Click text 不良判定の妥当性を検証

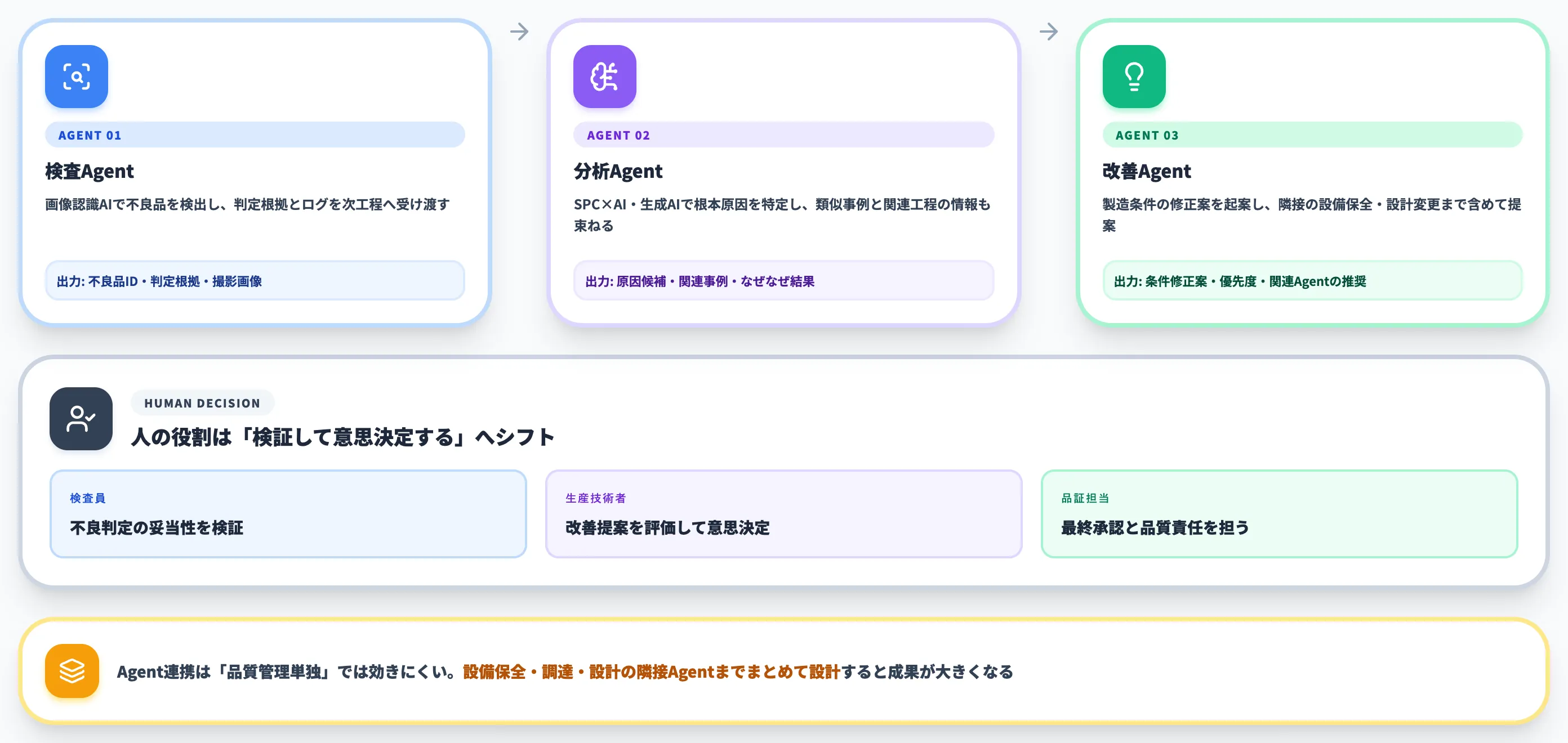[x=157, y=527]
